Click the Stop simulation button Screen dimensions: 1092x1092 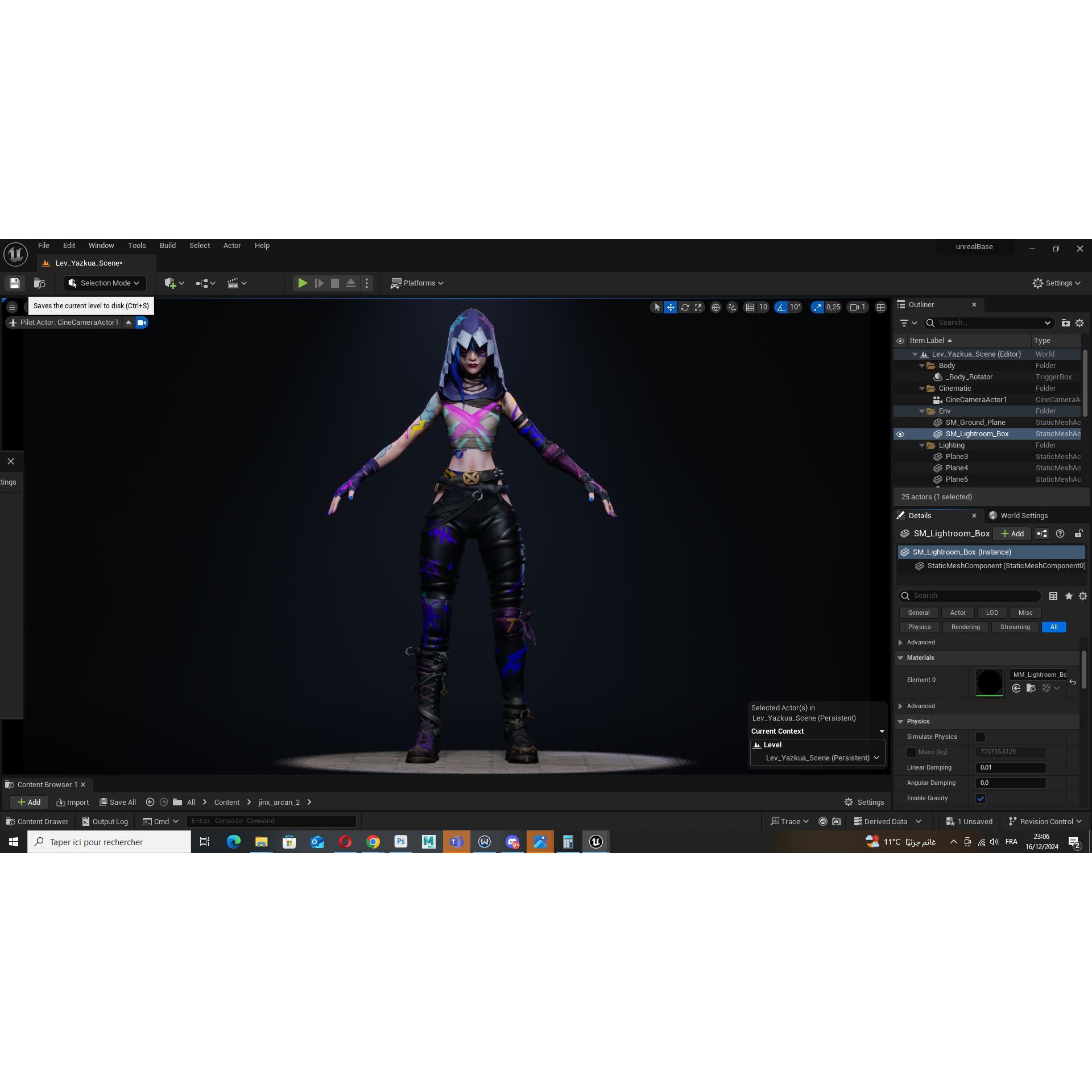click(x=335, y=283)
